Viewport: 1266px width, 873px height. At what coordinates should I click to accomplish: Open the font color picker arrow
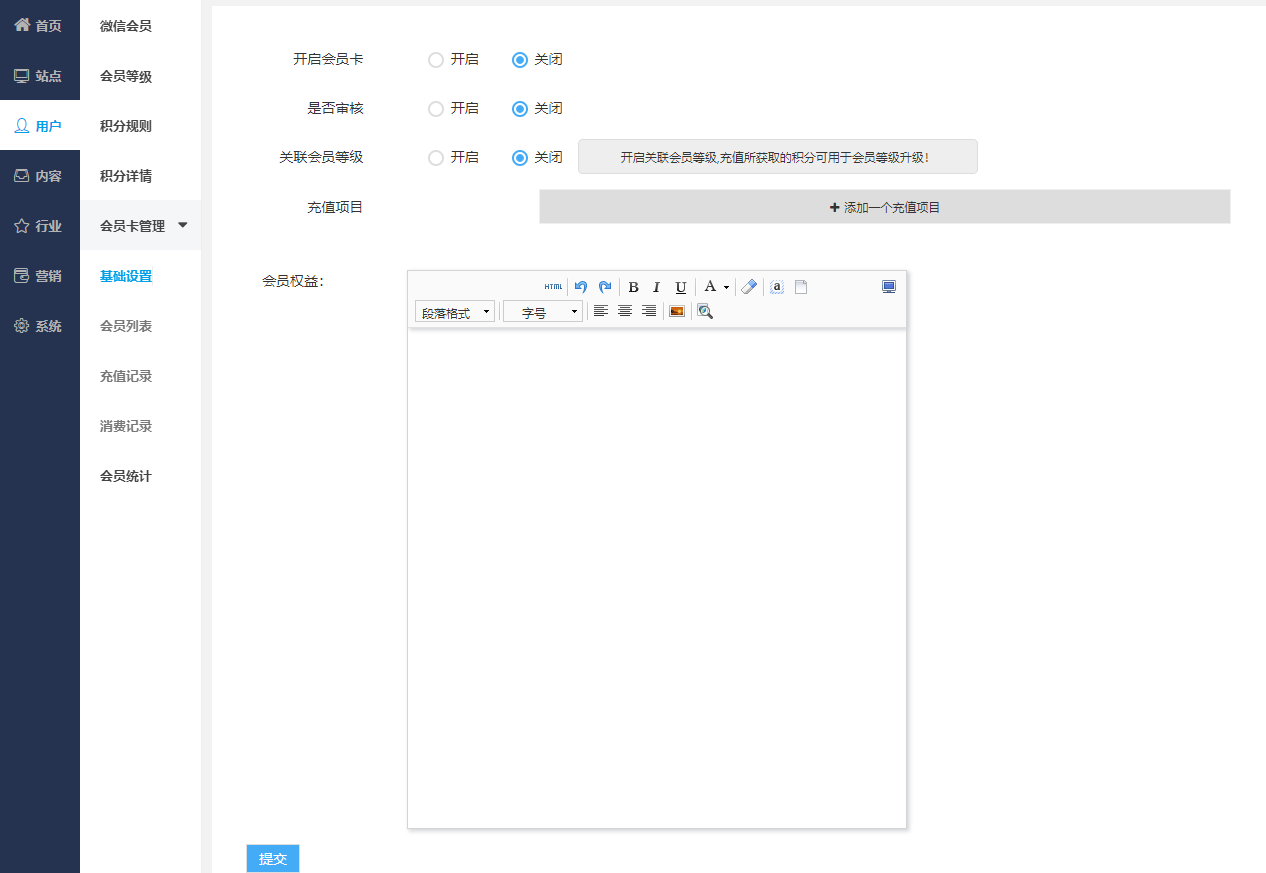pos(727,288)
